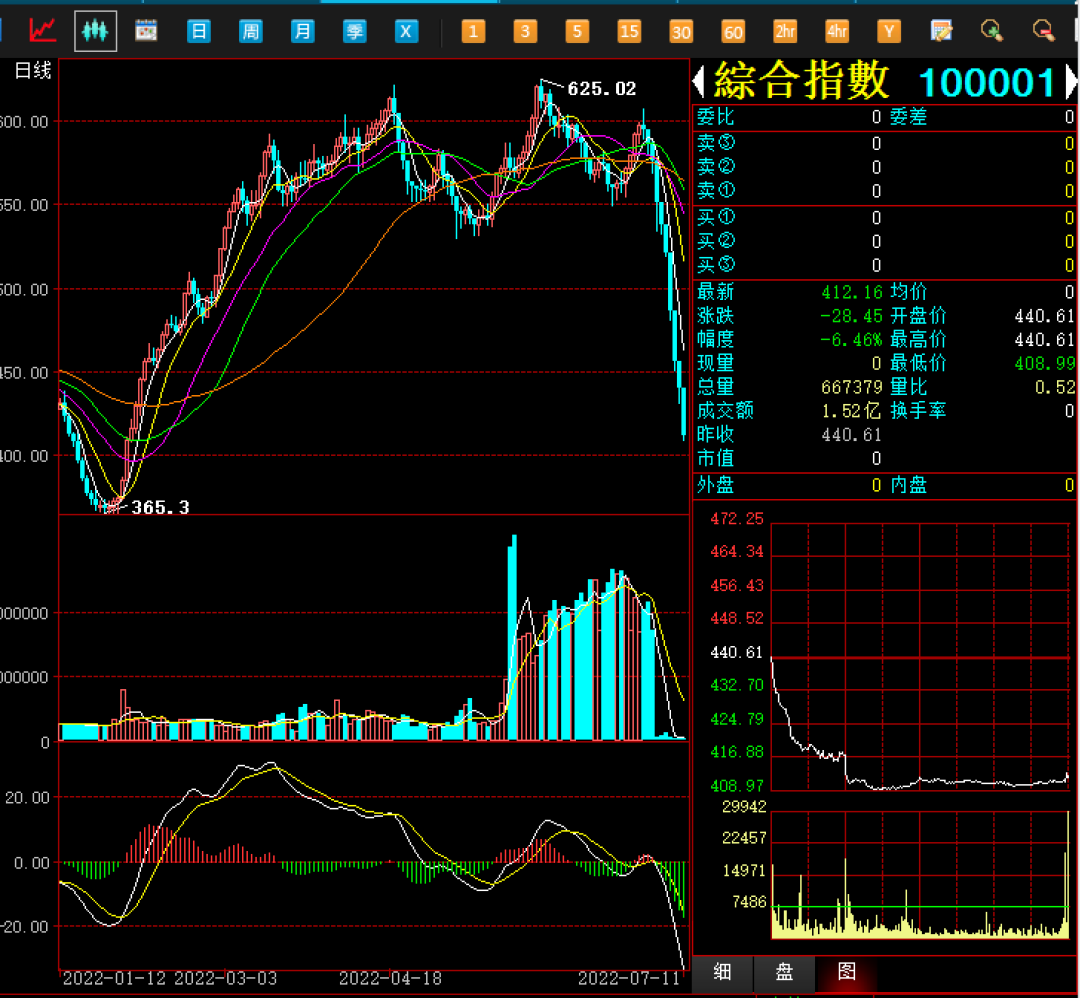Click the blue X period button
This screenshot has width=1080, height=998.
tap(406, 31)
